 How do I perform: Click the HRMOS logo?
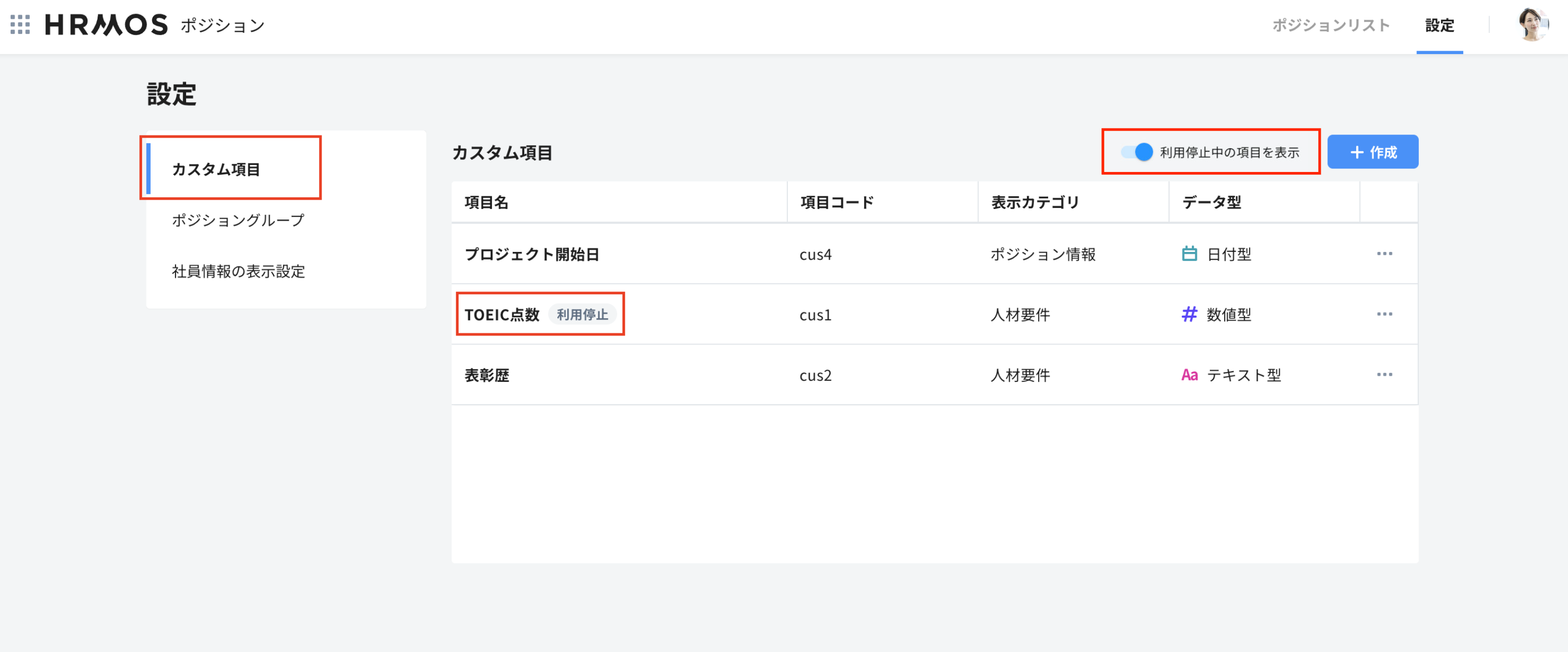[x=107, y=25]
